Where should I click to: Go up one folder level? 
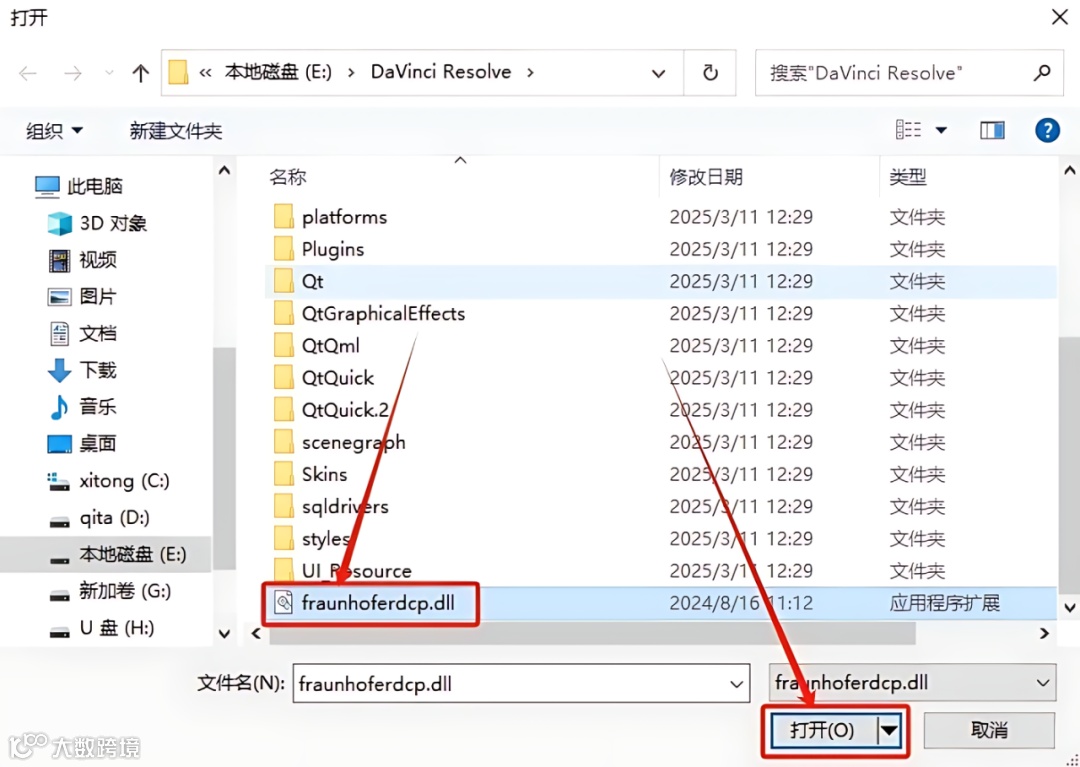(x=141, y=73)
